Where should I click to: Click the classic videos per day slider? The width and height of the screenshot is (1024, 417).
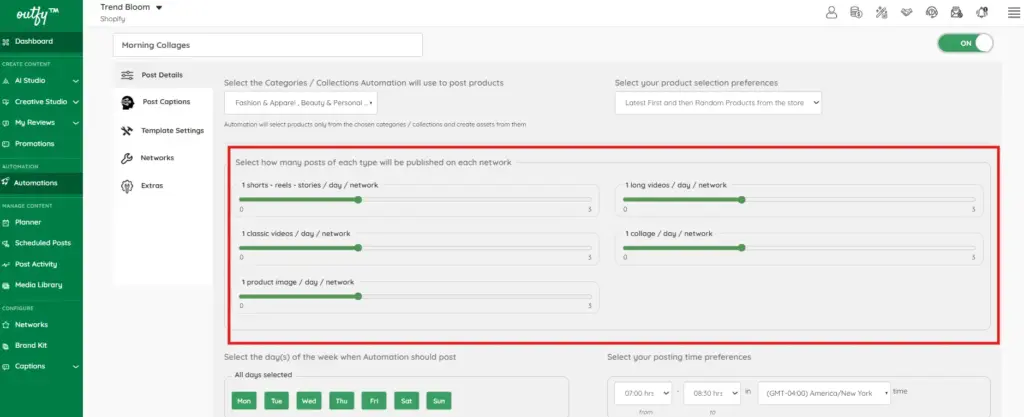pos(415,248)
